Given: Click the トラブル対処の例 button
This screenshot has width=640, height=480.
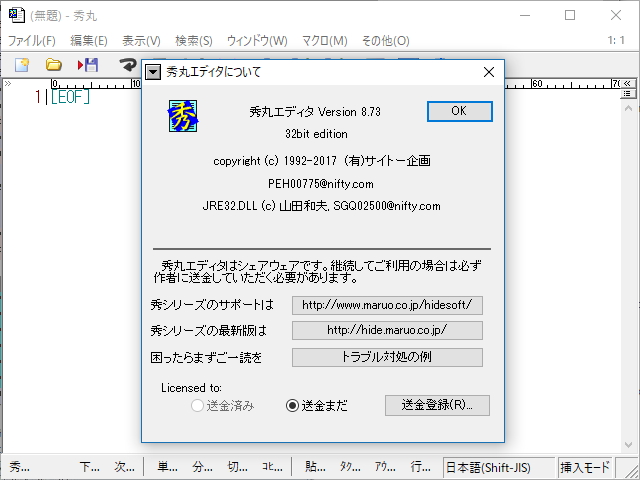Looking at the screenshot, I should point(387,357).
